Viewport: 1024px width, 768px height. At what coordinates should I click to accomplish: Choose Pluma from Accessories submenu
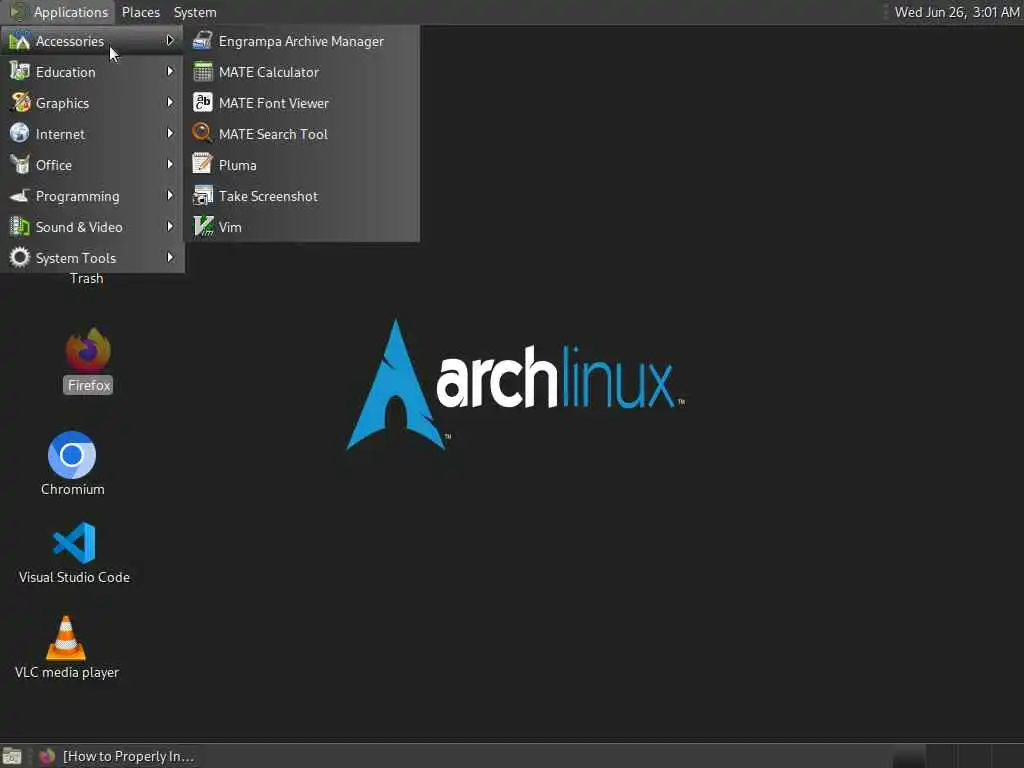[x=302, y=165]
